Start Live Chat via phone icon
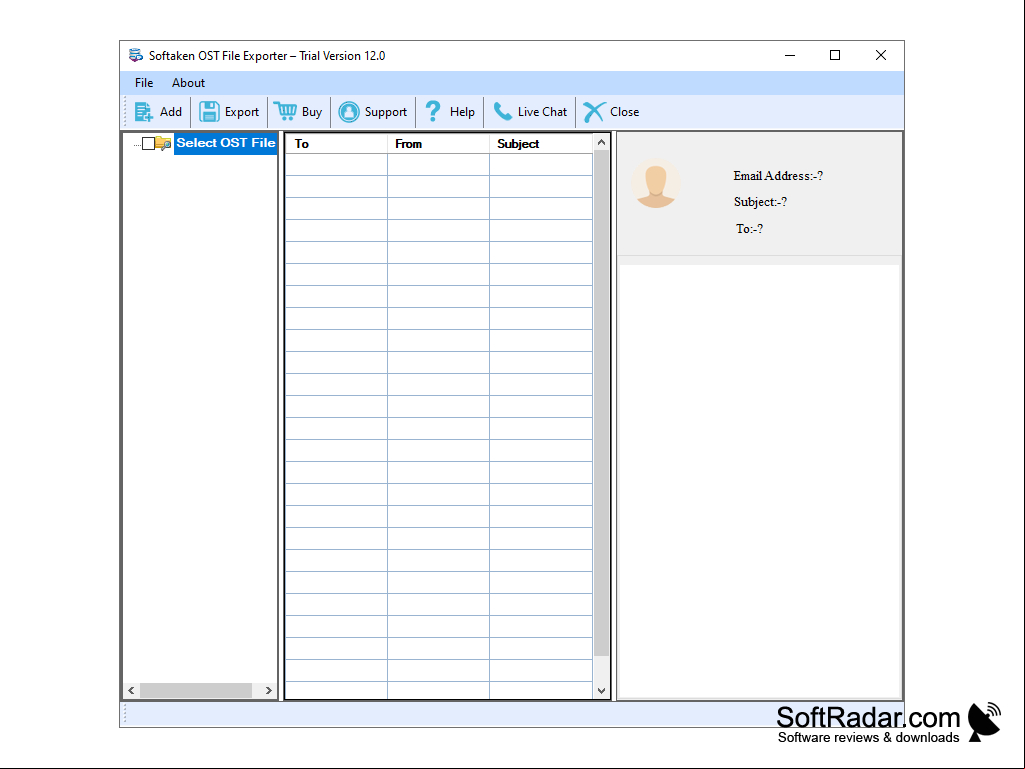The width and height of the screenshot is (1025, 769). tap(502, 112)
